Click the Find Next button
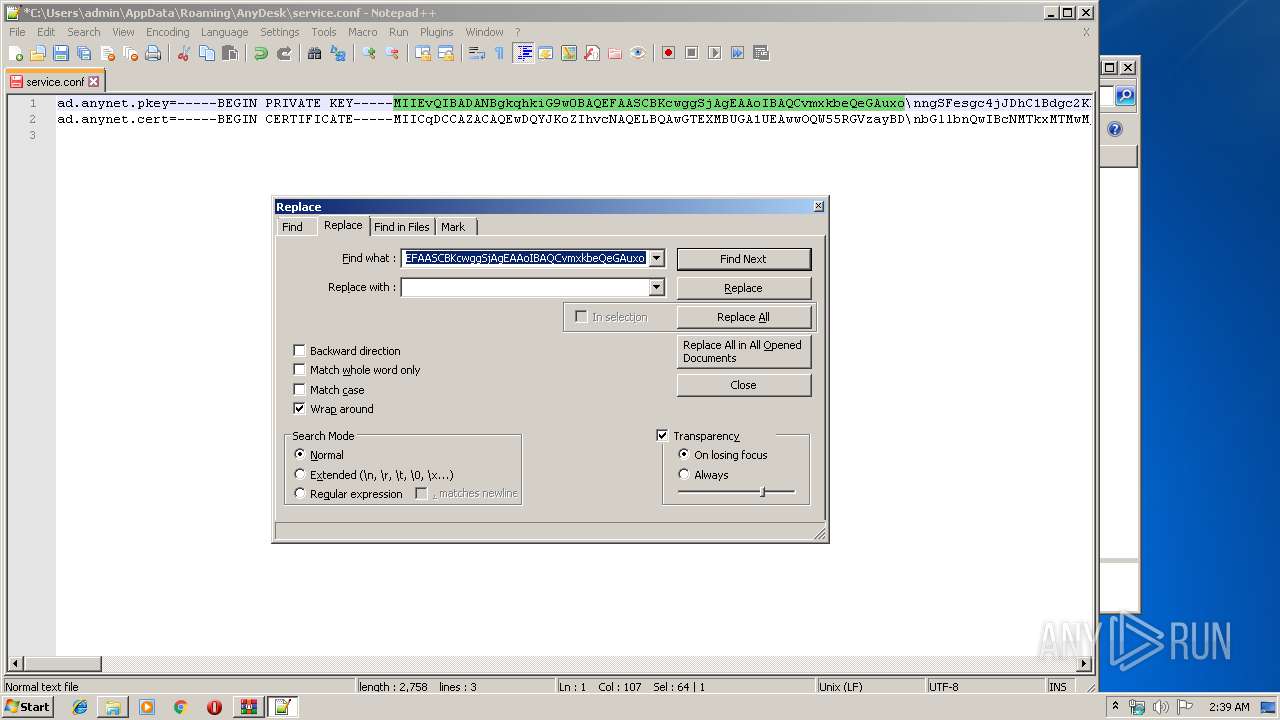The image size is (1280, 720). (x=743, y=259)
